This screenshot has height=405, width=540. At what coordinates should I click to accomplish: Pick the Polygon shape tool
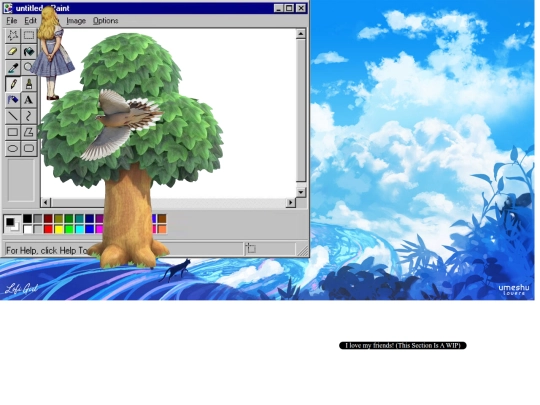(x=29, y=132)
